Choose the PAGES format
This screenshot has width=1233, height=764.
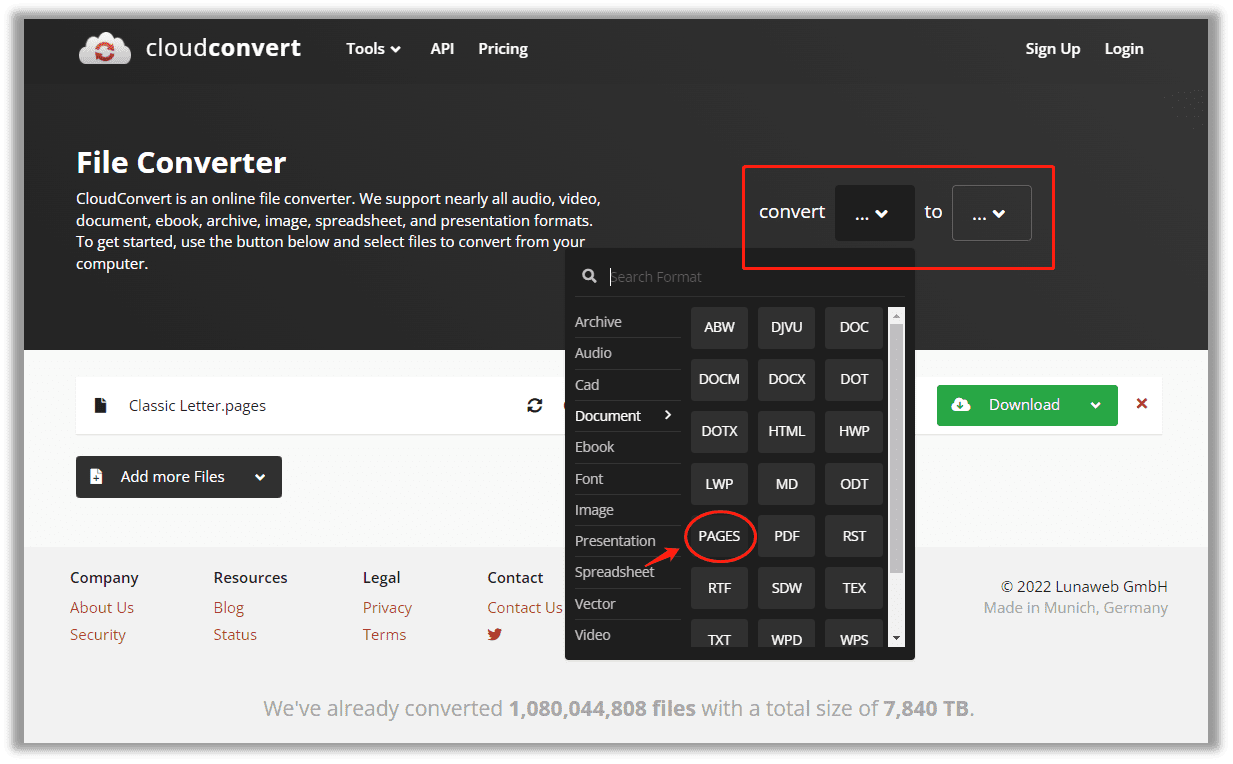[x=719, y=536]
